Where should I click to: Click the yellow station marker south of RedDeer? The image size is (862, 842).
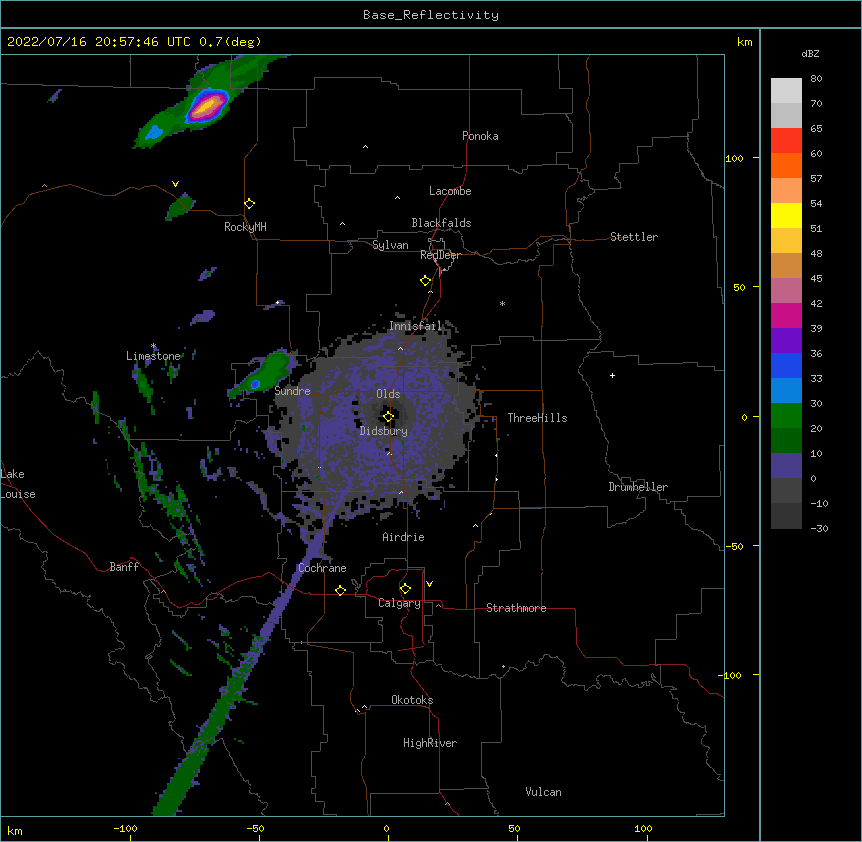(x=425, y=281)
